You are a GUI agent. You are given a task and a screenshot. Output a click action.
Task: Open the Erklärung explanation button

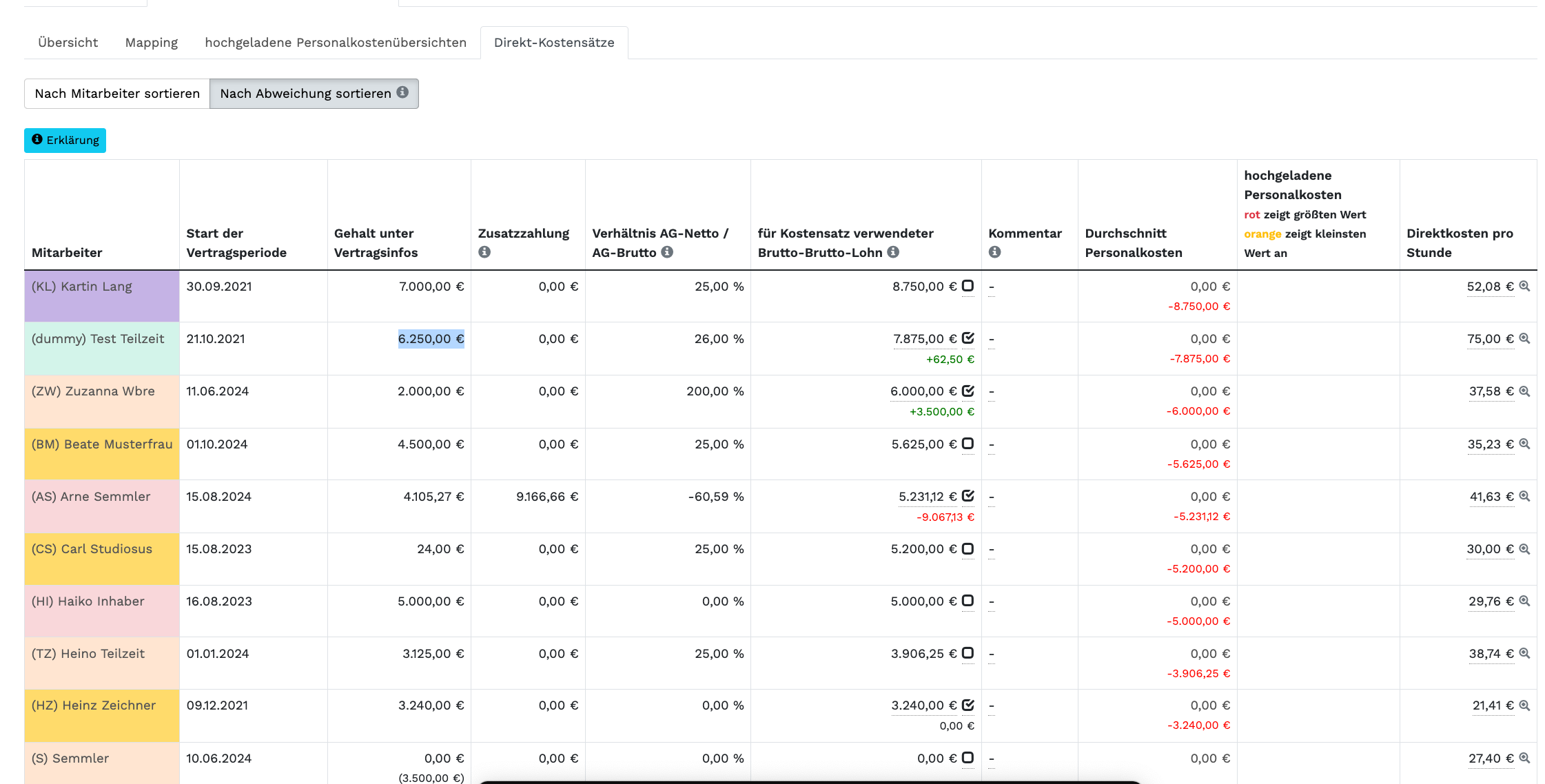65,141
